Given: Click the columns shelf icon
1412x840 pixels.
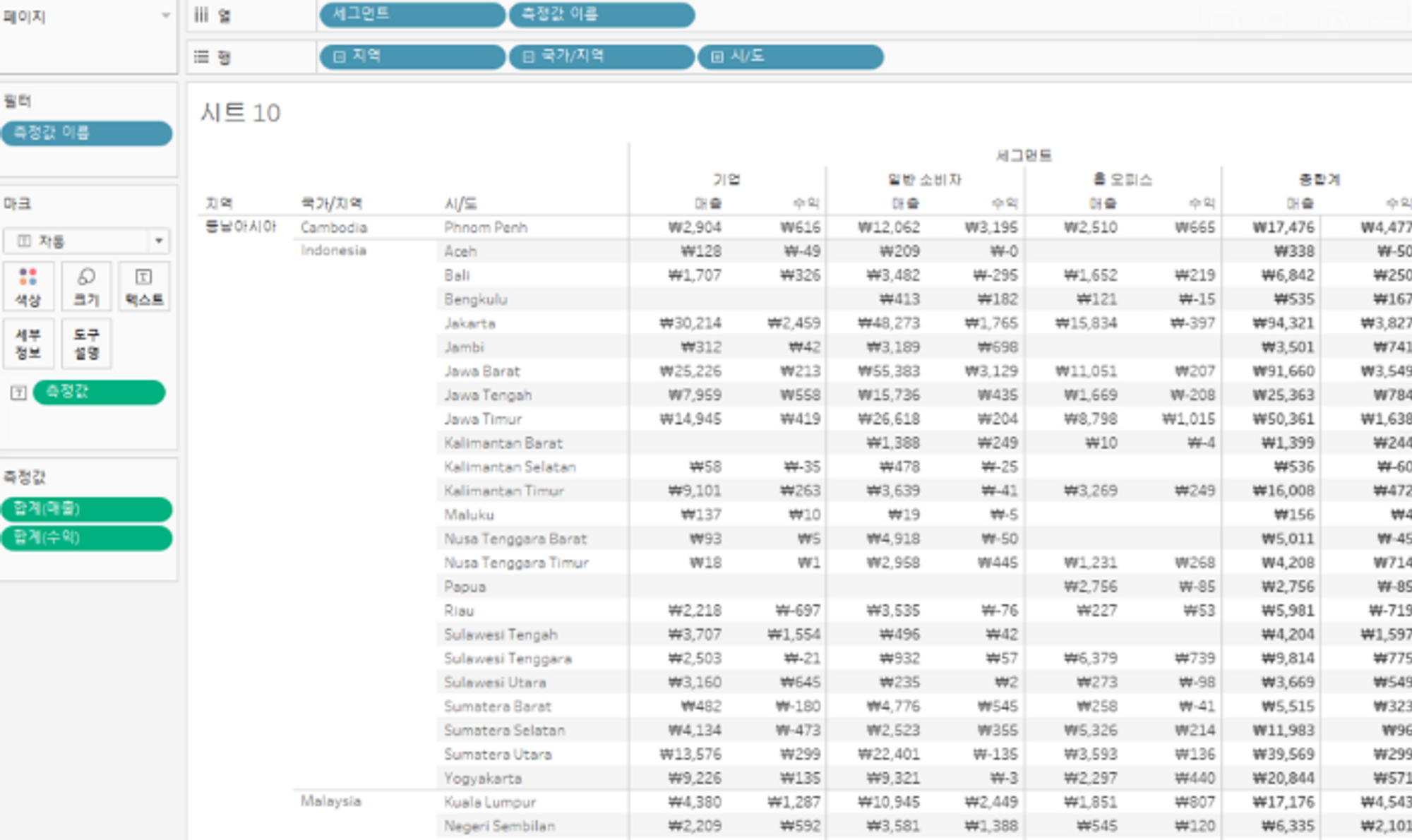Looking at the screenshot, I should [x=201, y=15].
